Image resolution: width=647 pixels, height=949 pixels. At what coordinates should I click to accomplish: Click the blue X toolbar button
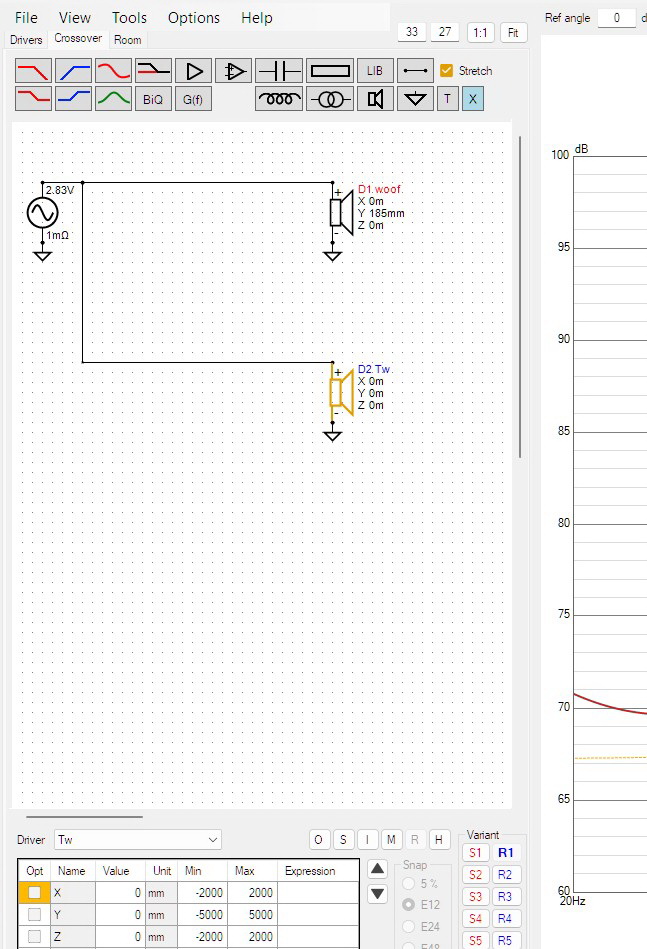[x=473, y=99]
